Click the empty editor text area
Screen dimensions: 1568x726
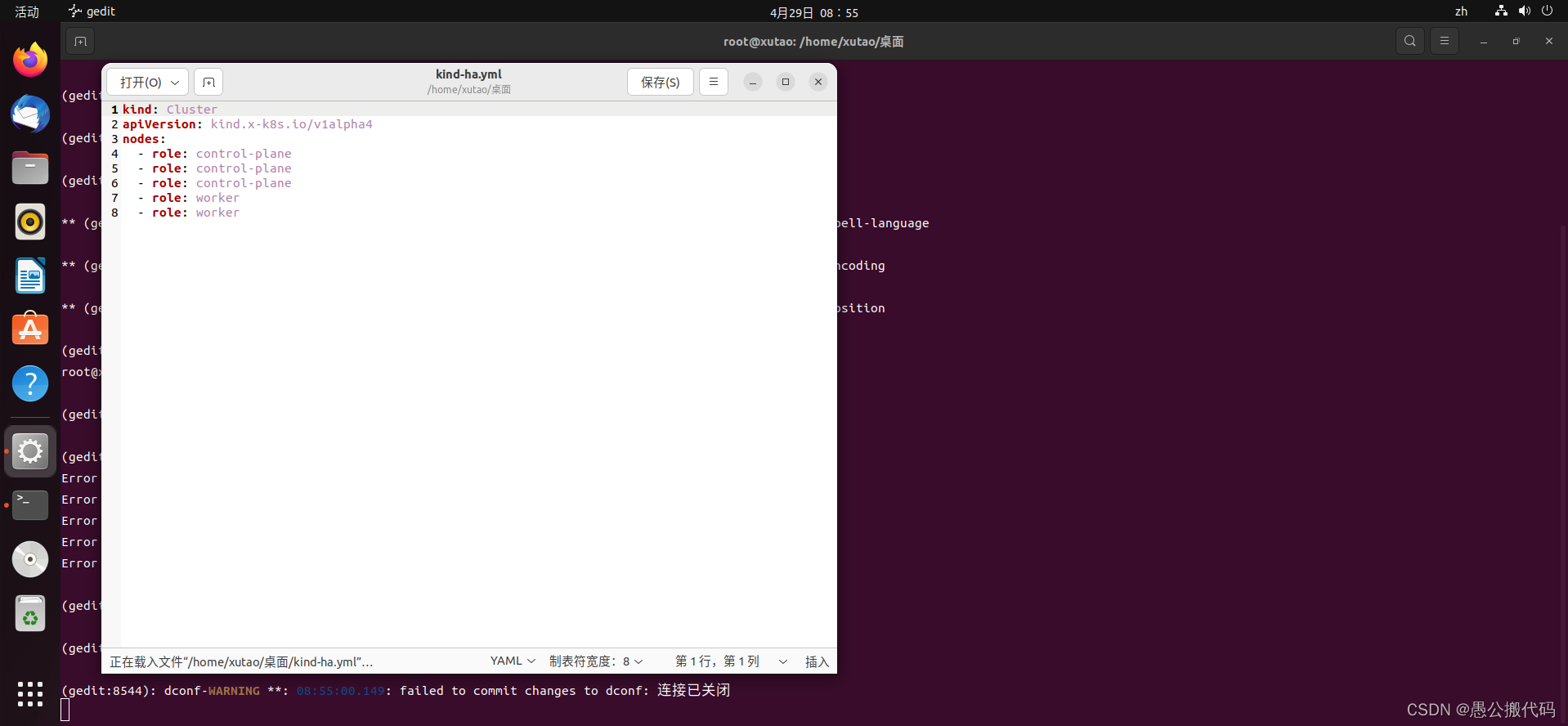[x=478, y=433]
